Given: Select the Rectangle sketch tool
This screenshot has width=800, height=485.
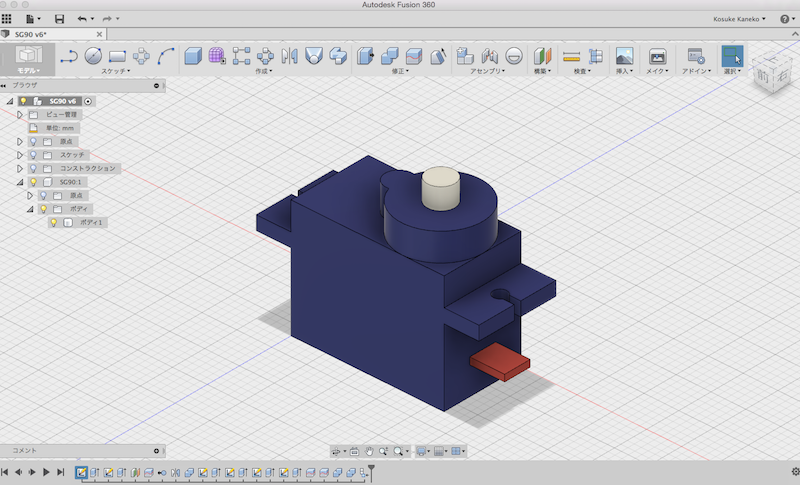Looking at the screenshot, I should 117,56.
